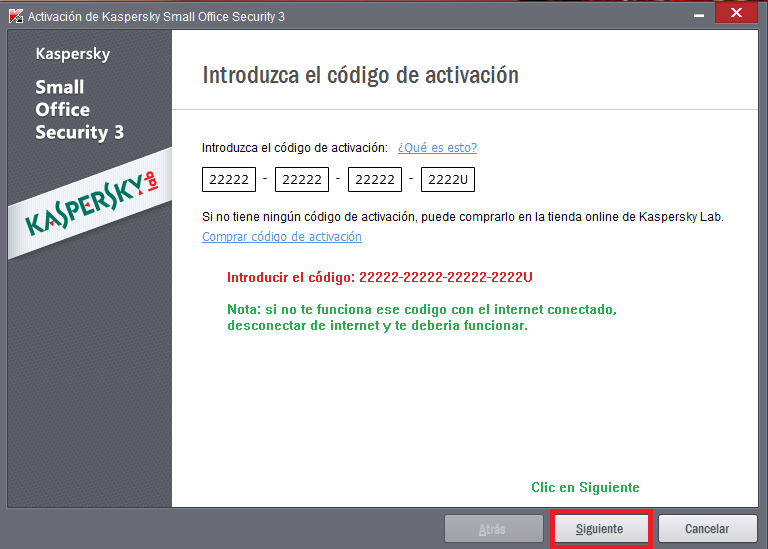Click the Kaspersky lab logo banner
Image resolution: width=768 pixels, height=549 pixels.
(x=90, y=203)
